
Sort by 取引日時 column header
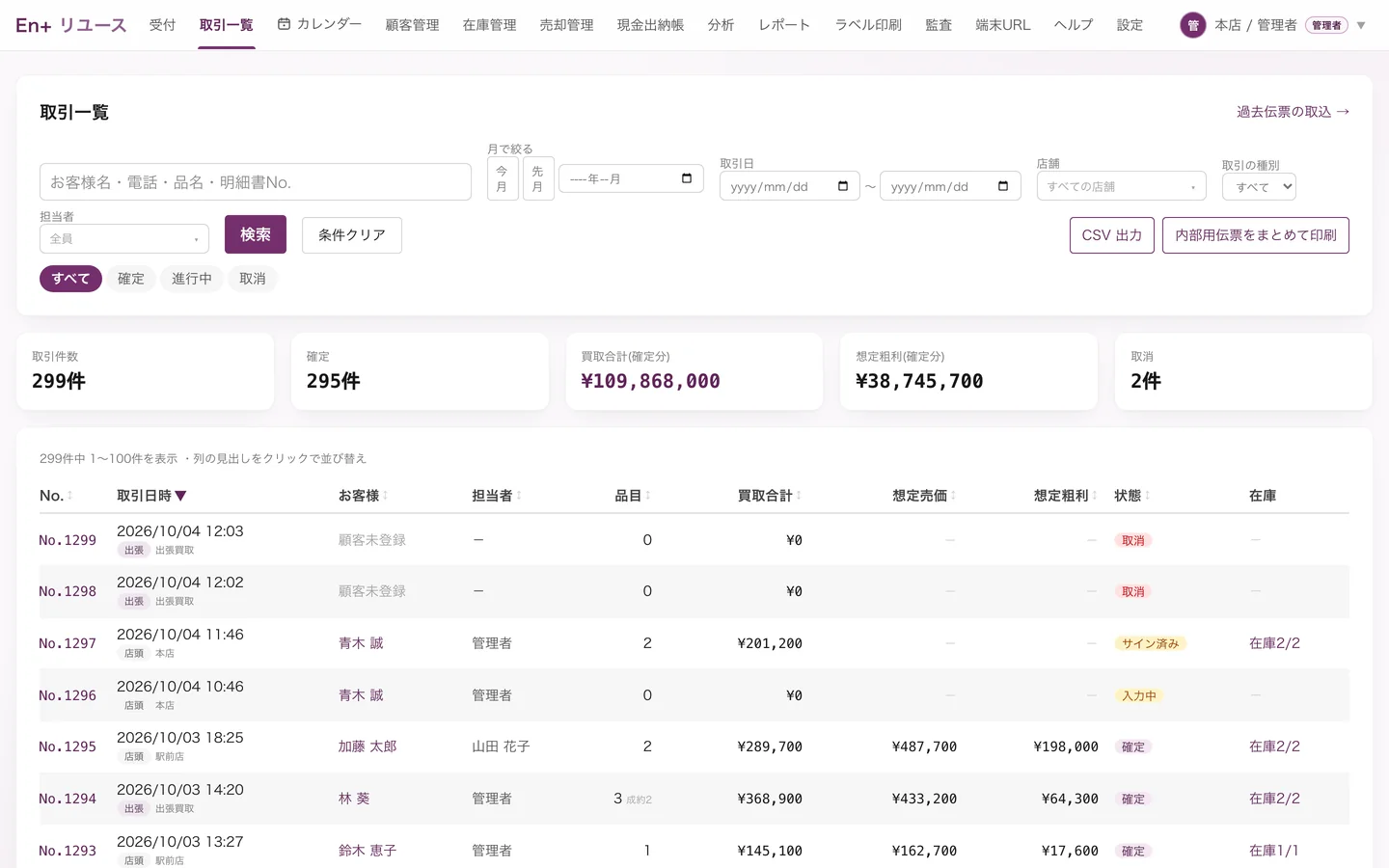(x=151, y=496)
